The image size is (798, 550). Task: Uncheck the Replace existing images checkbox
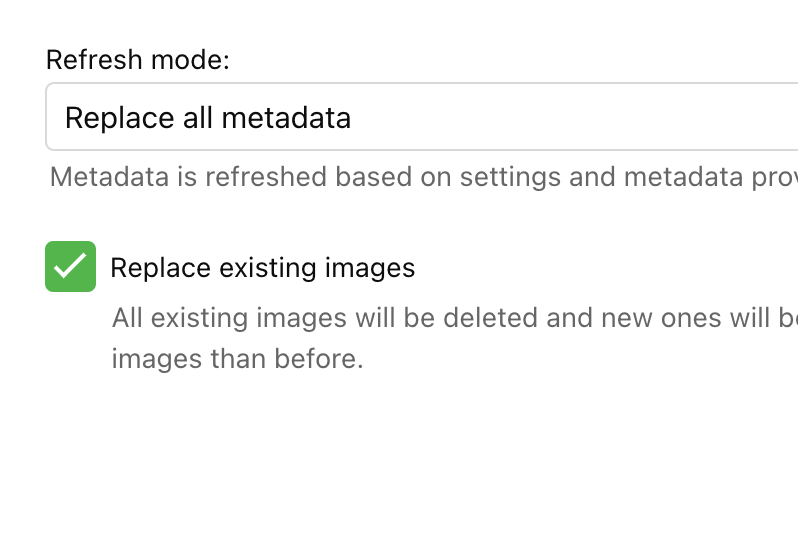pos(70,266)
